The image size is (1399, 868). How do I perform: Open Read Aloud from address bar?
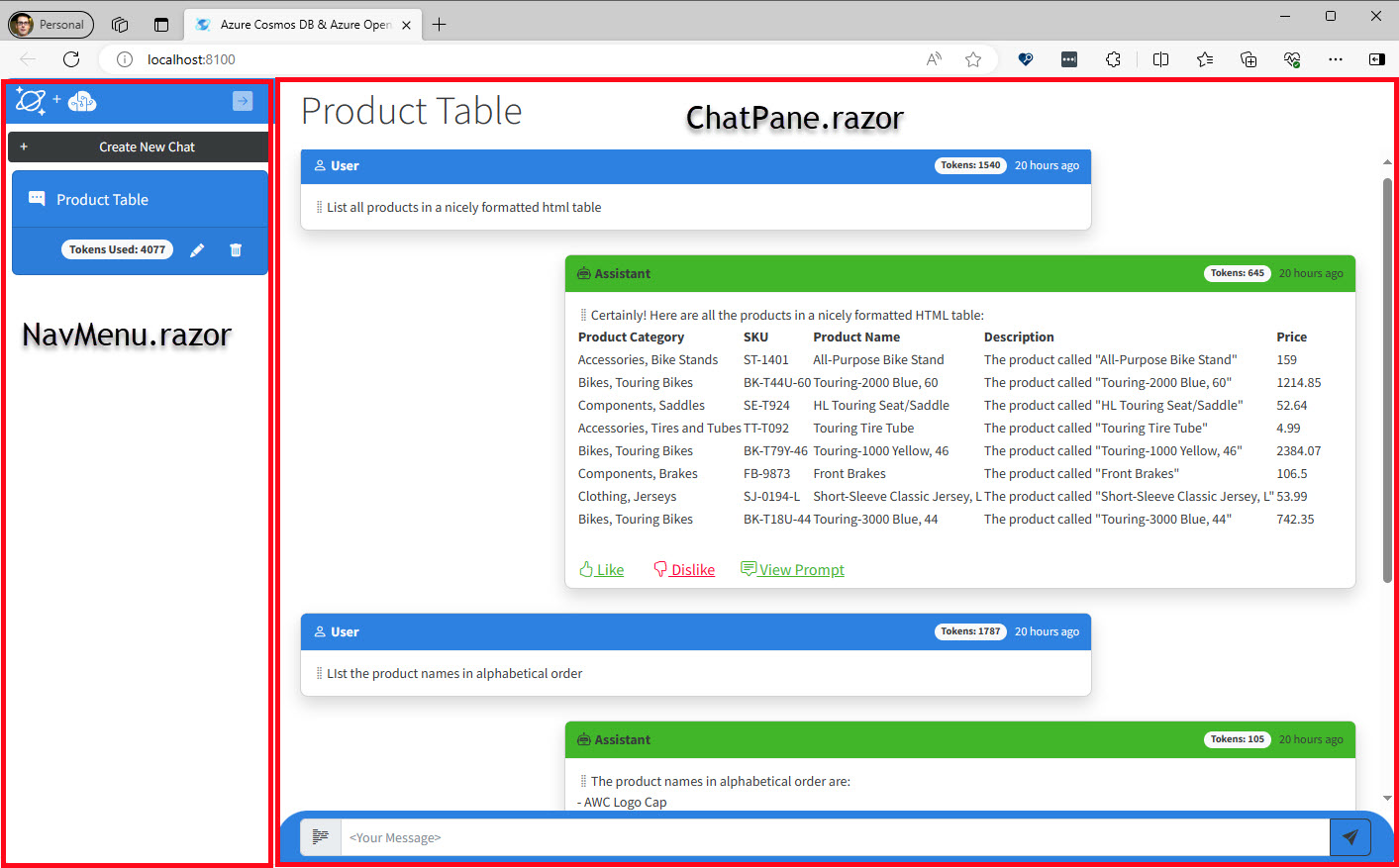point(934,59)
